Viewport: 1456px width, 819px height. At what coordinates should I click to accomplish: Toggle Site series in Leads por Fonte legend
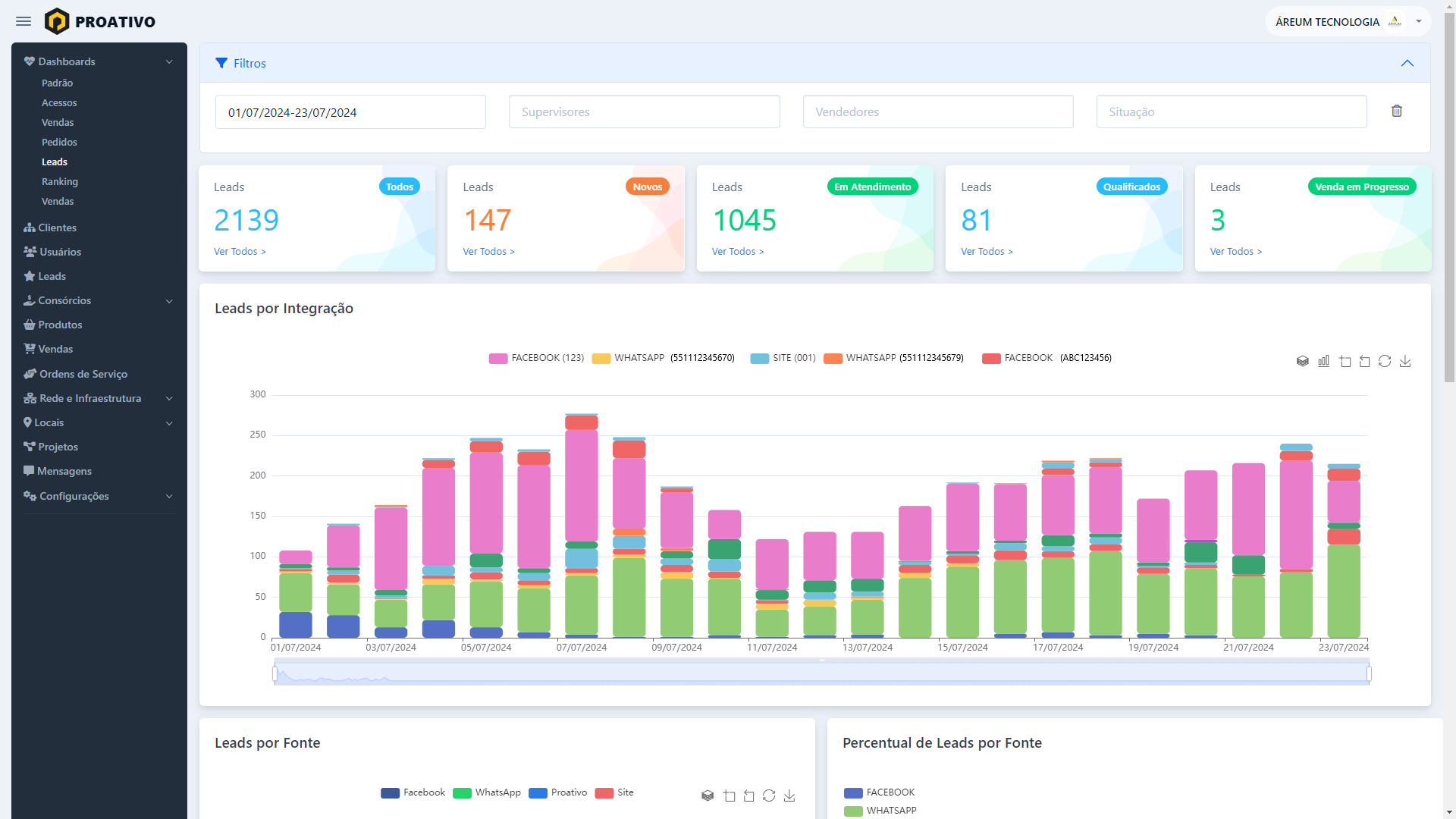point(614,792)
